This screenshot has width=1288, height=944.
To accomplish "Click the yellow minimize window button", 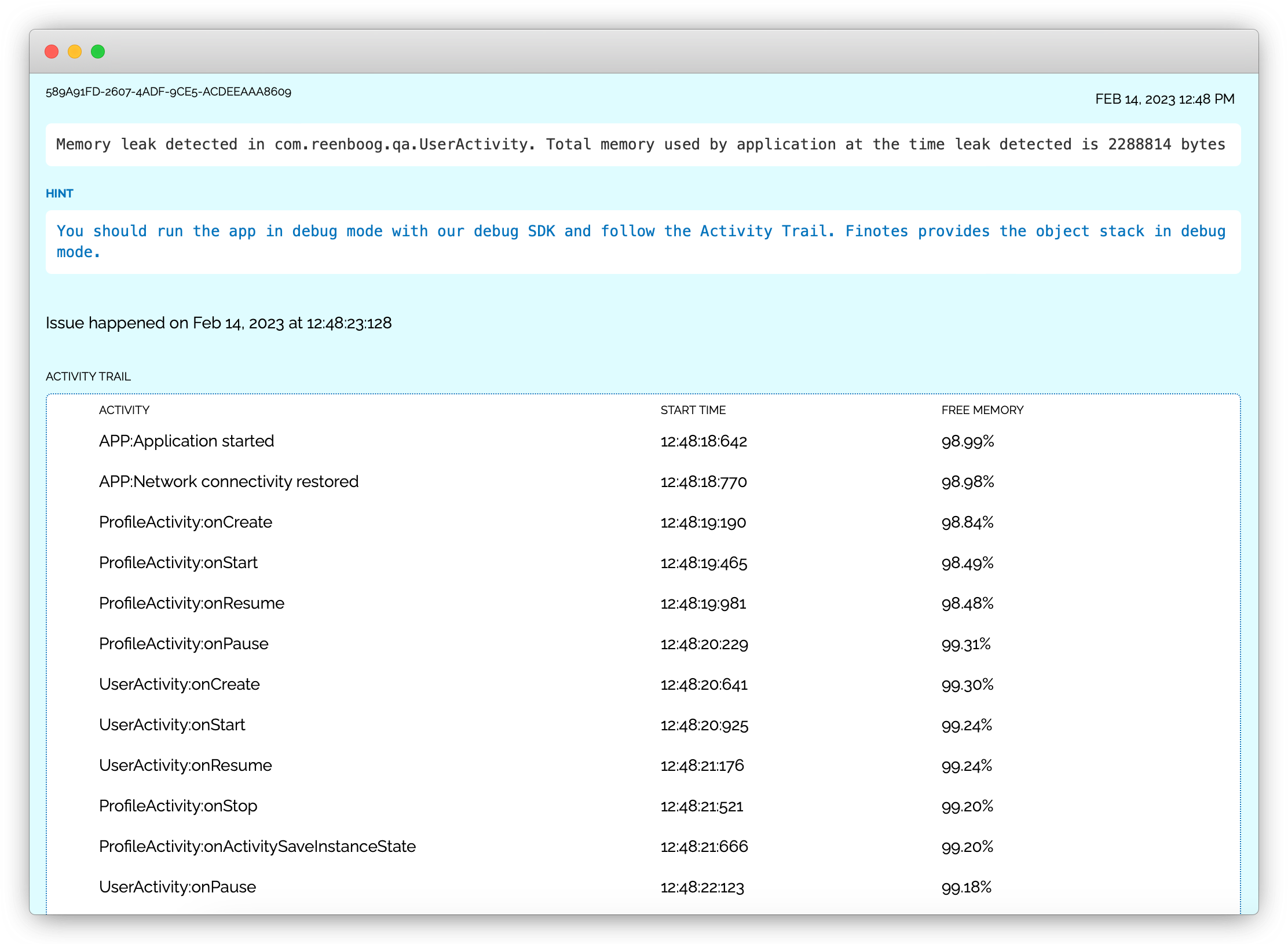I will [x=75, y=52].
